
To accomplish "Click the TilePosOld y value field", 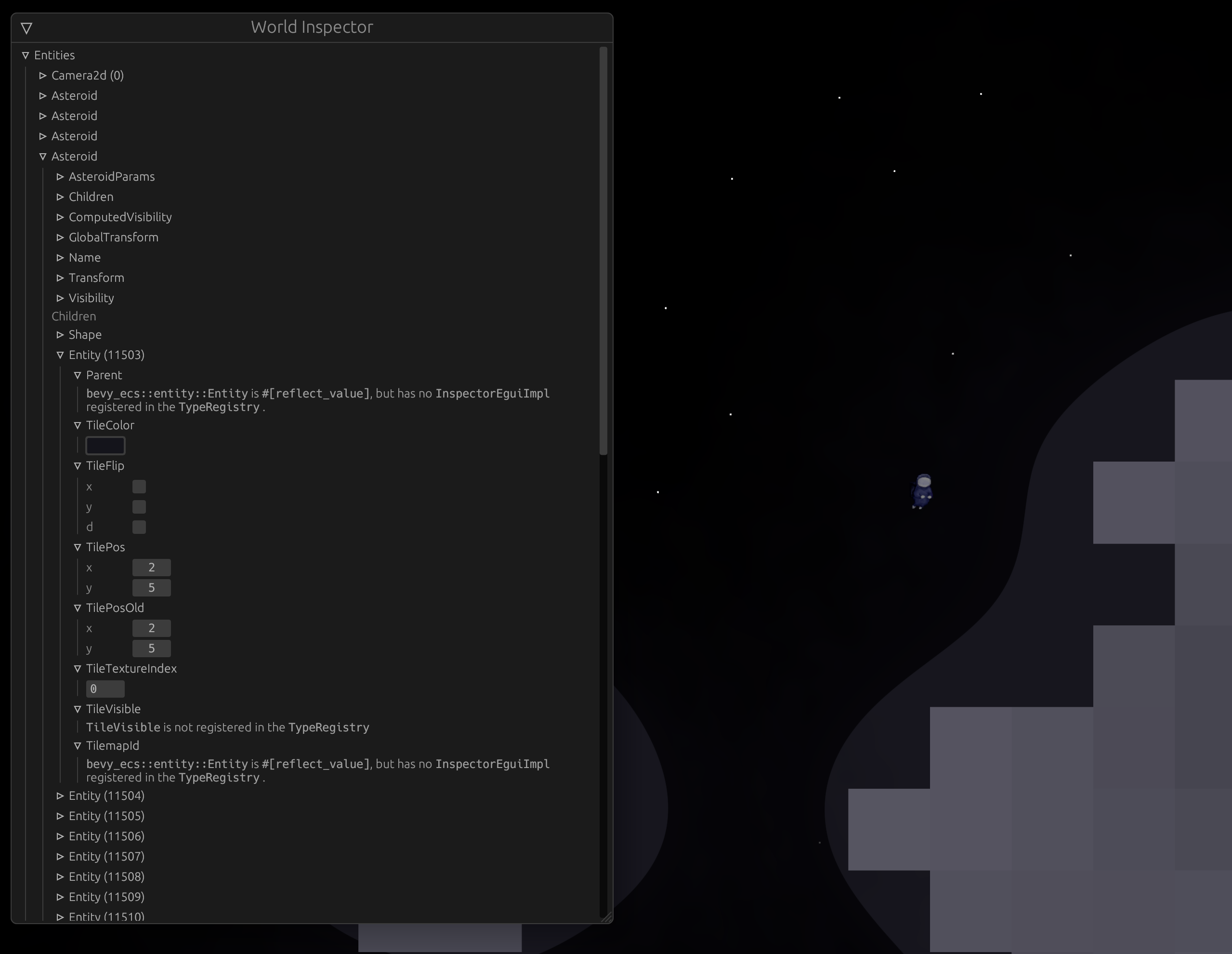I will pyautogui.click(x=151, y=649).
